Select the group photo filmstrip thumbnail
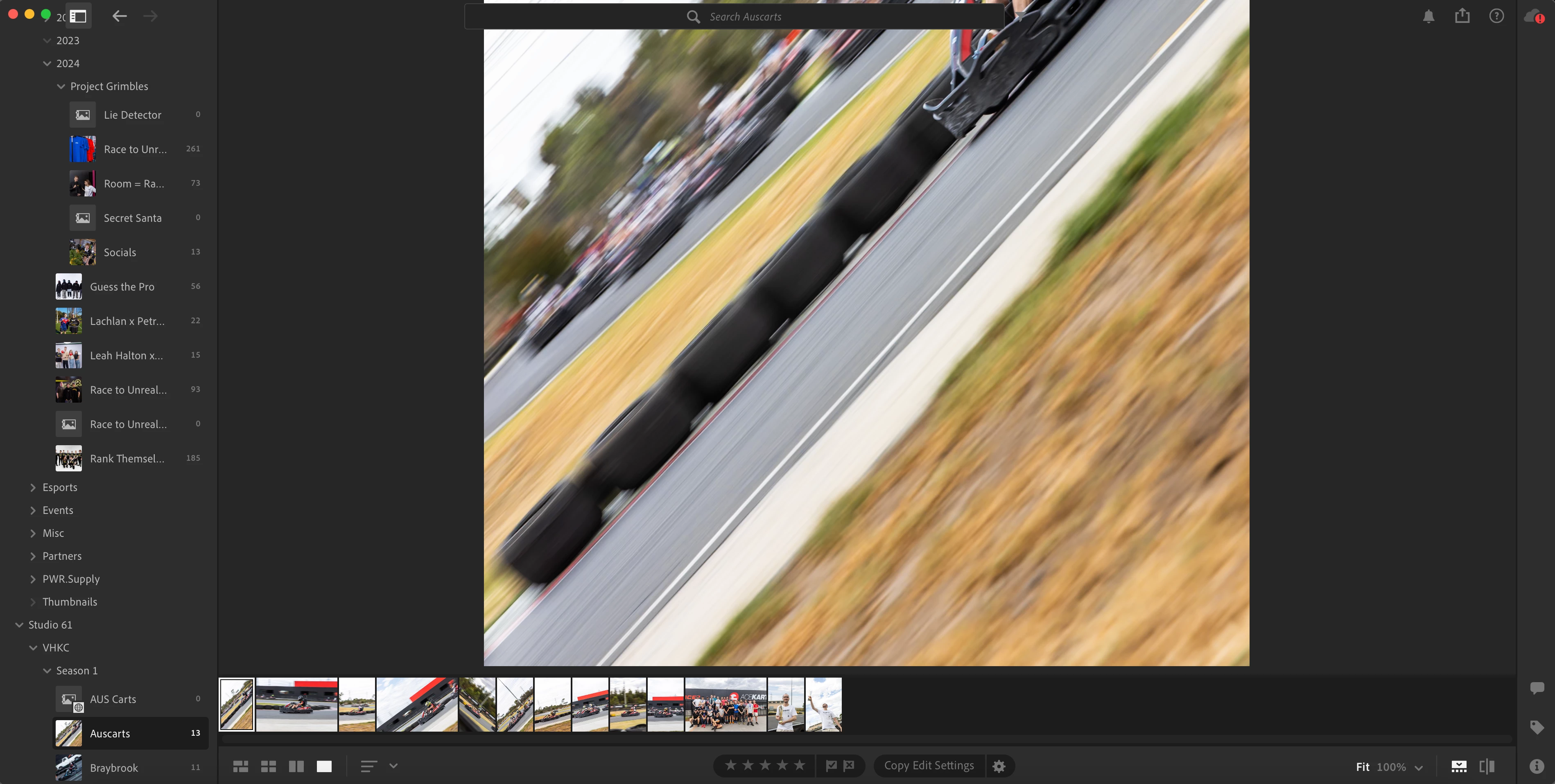 pos(725,704)
